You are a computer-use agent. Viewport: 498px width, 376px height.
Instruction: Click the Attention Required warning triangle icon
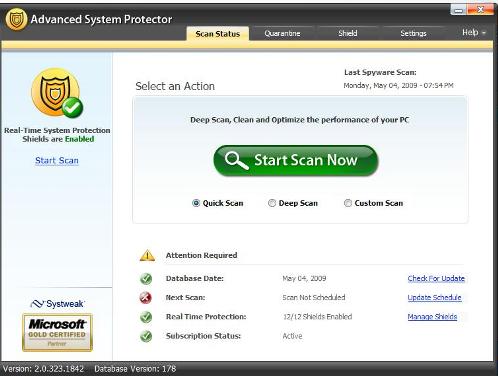tap(147, 255)
